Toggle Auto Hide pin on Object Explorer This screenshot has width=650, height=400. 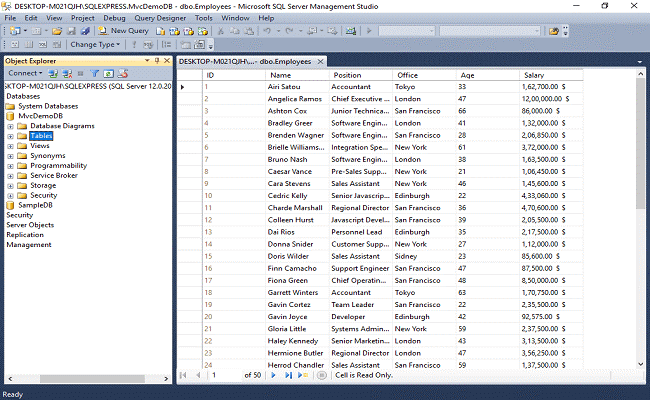pos(157,61)
